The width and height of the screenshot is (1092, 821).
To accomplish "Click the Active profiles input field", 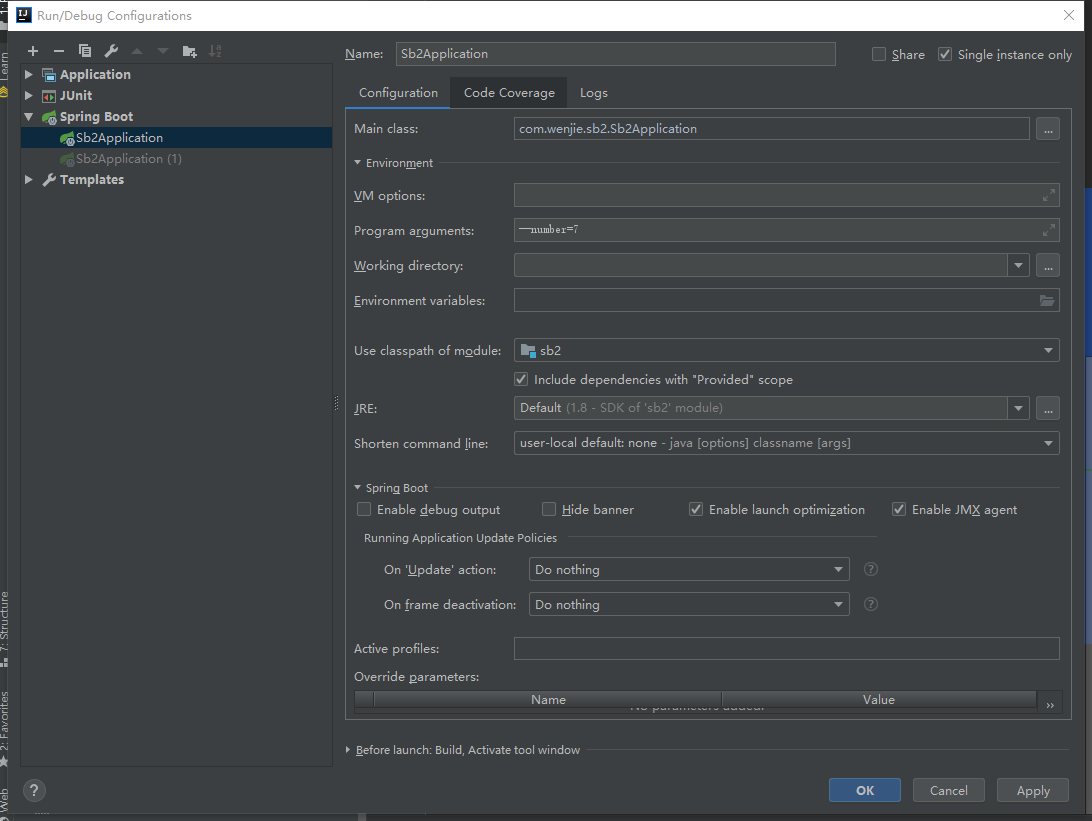I will tap(787, 648).
